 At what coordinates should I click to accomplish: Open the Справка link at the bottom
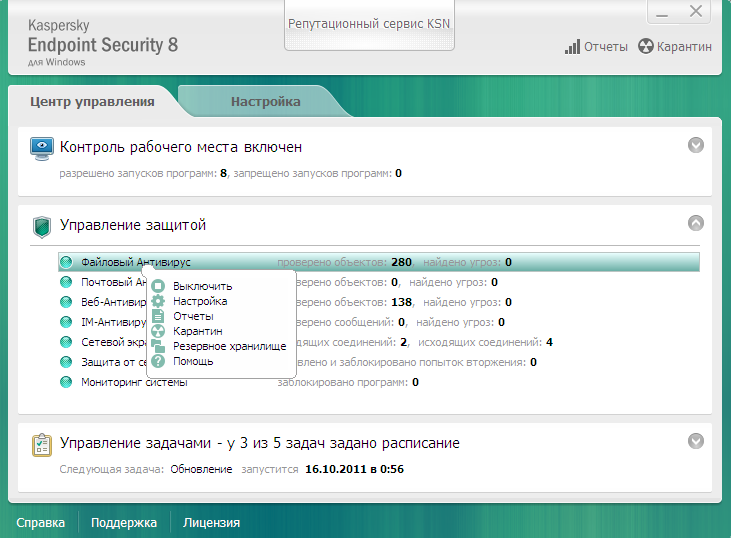pyautogui.click(x=41, y=523)
